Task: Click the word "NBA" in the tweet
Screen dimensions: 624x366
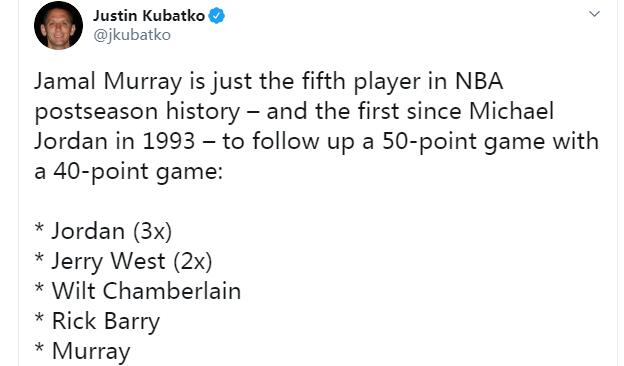Action: tap(479, 81)
